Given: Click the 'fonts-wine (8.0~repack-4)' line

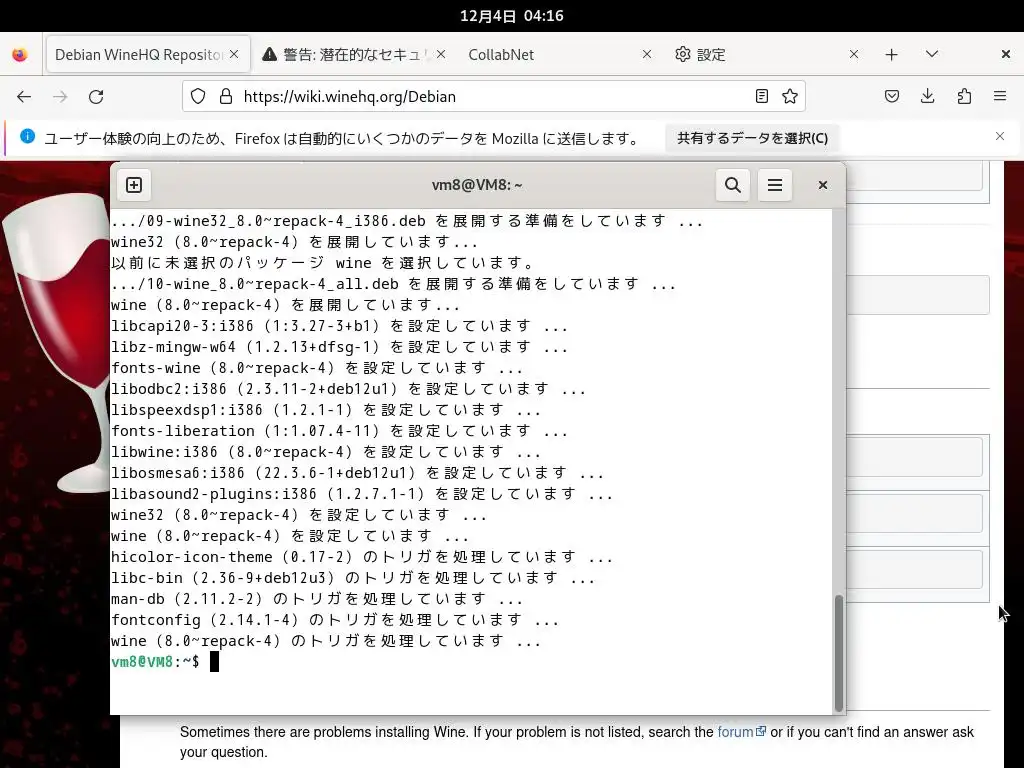Looking at the screenshot, I should click(317, 368).
